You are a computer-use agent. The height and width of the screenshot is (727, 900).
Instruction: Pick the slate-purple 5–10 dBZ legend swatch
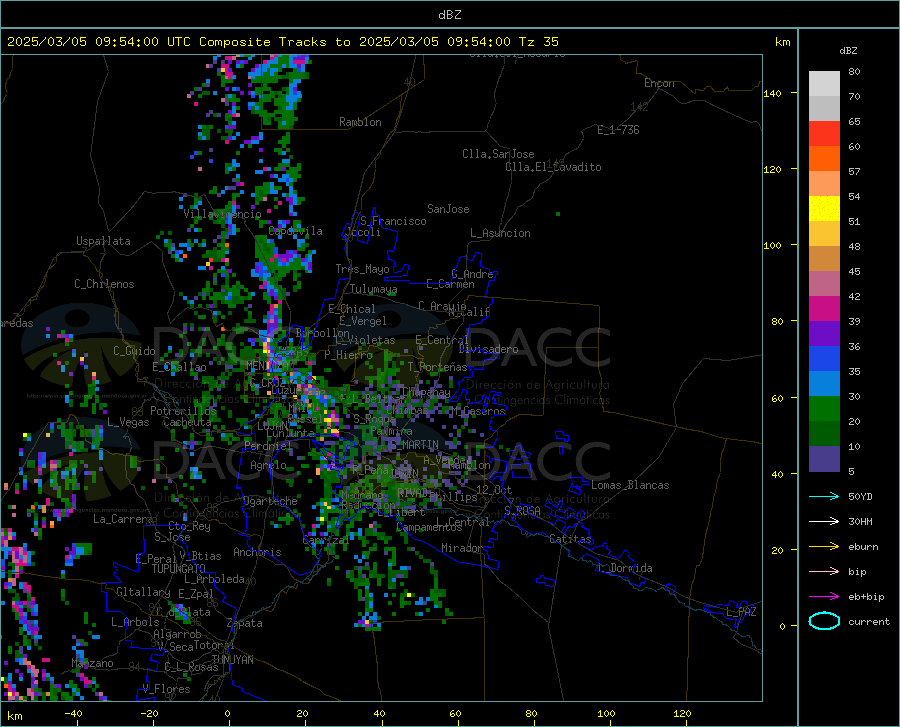pos(824,459)
